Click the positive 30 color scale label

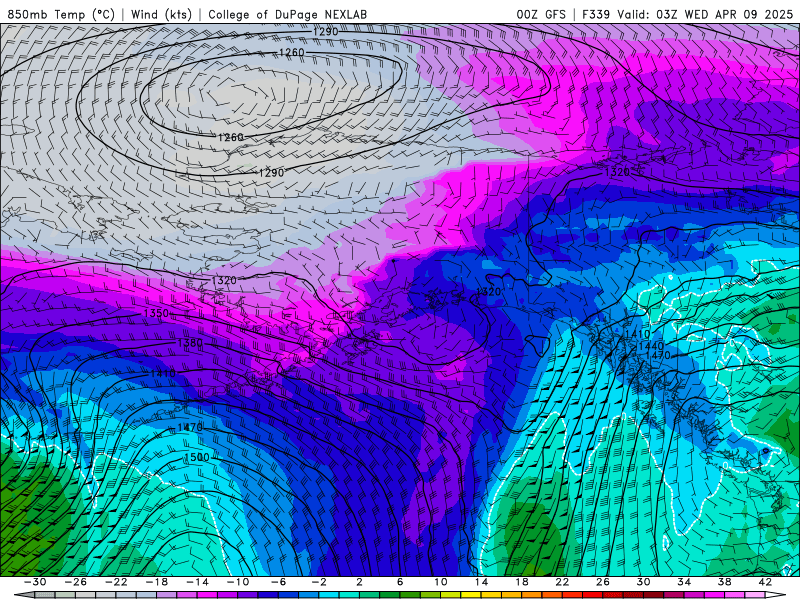pyautogui.click(x=643, y=582)
